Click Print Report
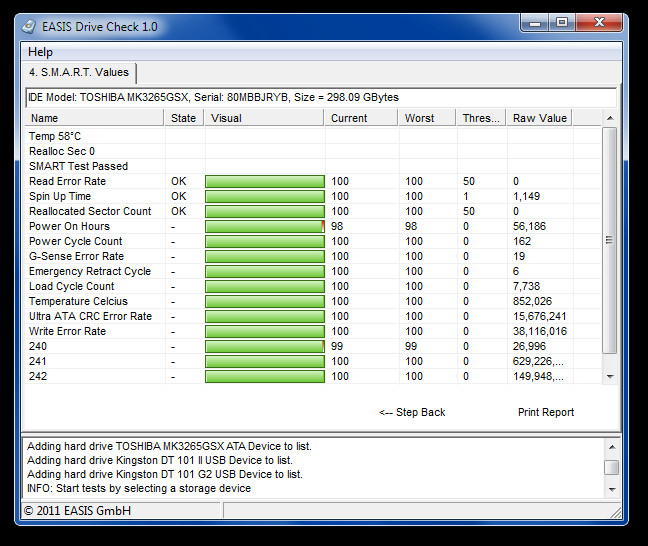 [x=546, y=412]
